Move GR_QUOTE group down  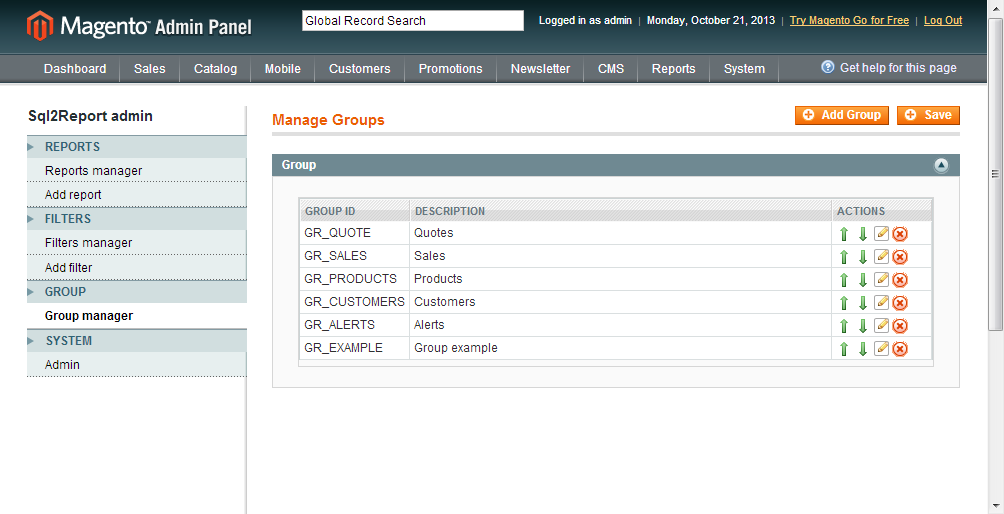tap(862, 234)
